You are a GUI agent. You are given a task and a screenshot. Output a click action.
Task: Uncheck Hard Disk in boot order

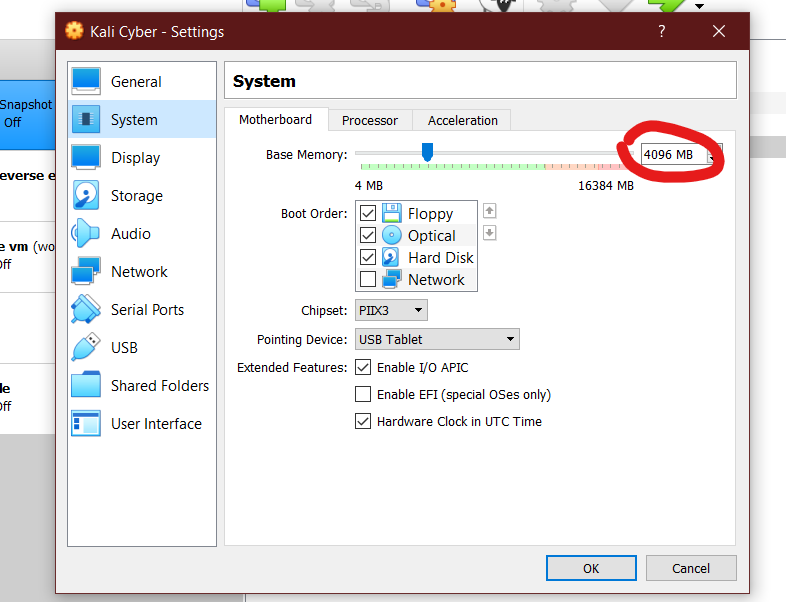tap(368, 257)
